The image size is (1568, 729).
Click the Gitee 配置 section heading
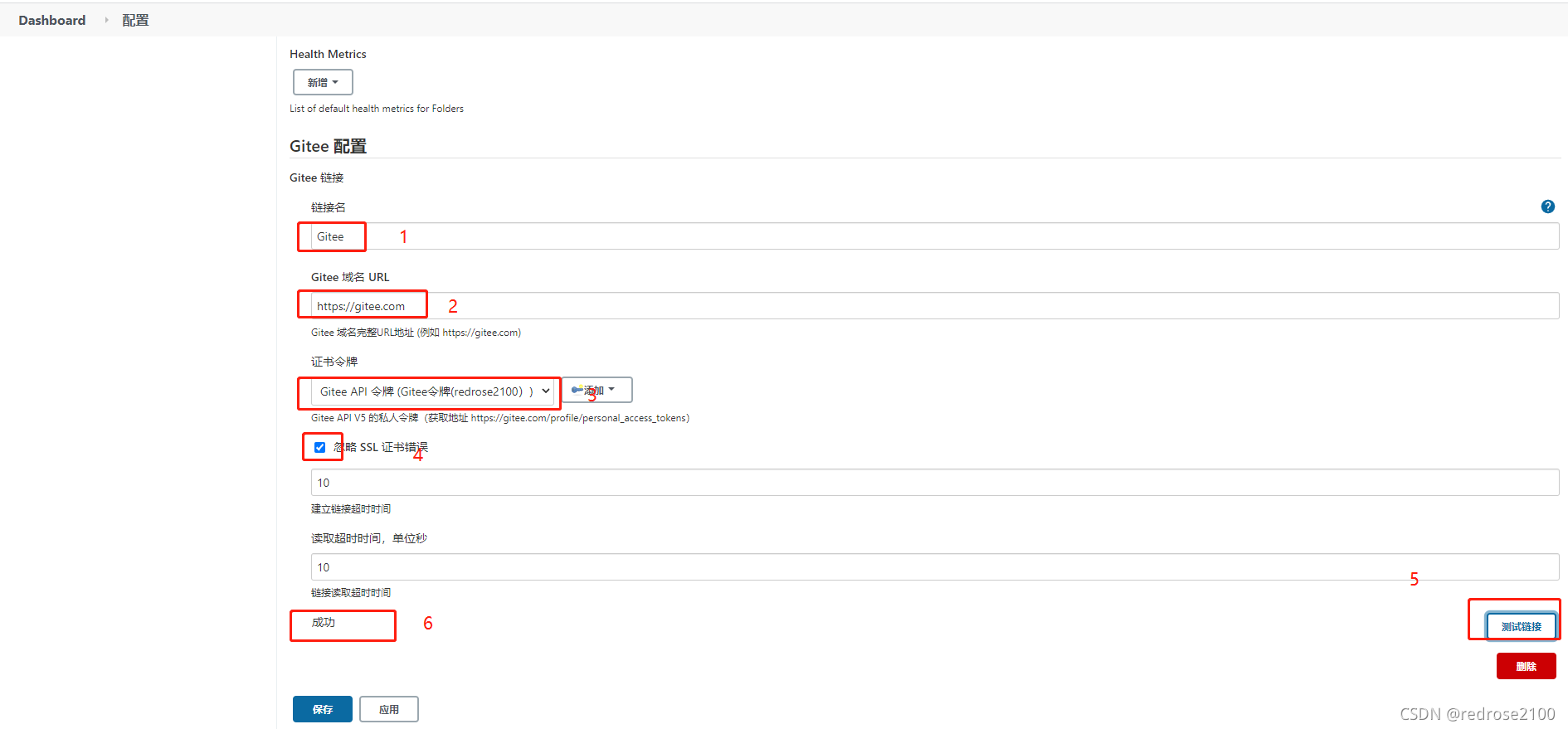click(328, 146)
